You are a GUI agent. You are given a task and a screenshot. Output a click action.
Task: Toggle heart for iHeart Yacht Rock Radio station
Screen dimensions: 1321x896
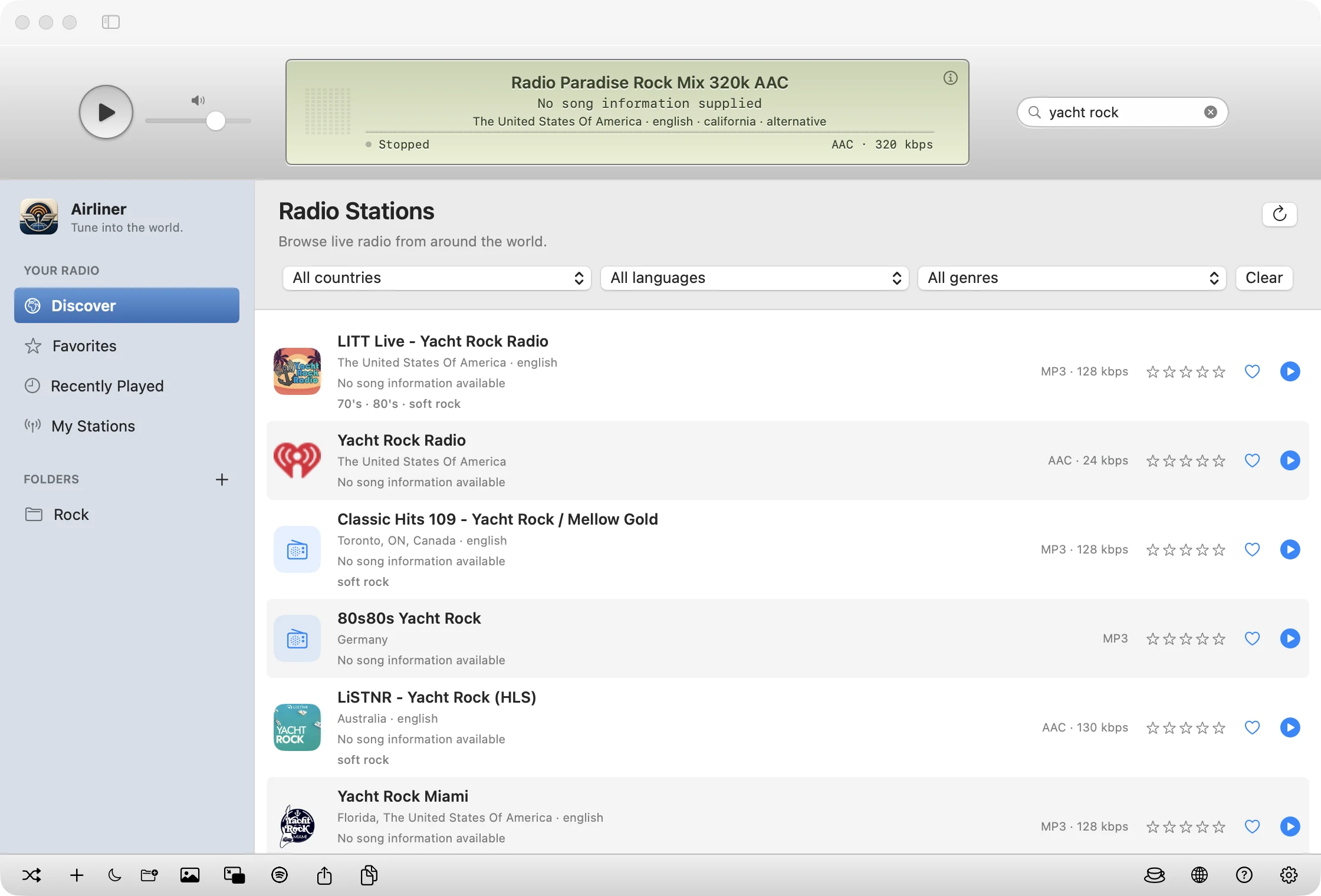coord(1252,460)
